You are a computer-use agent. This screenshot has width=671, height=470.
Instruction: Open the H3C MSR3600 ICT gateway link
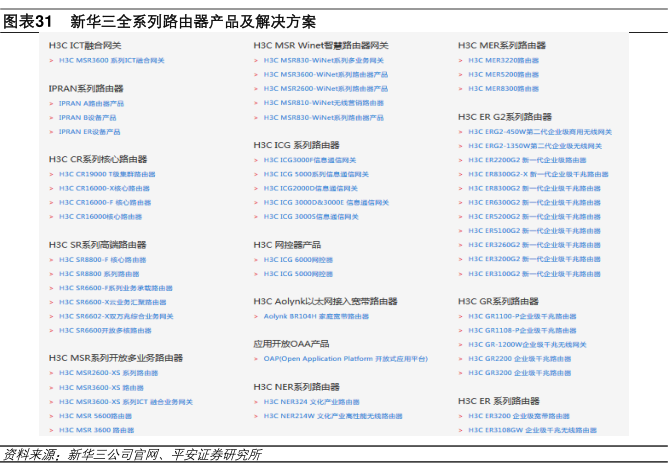point(111,60)
